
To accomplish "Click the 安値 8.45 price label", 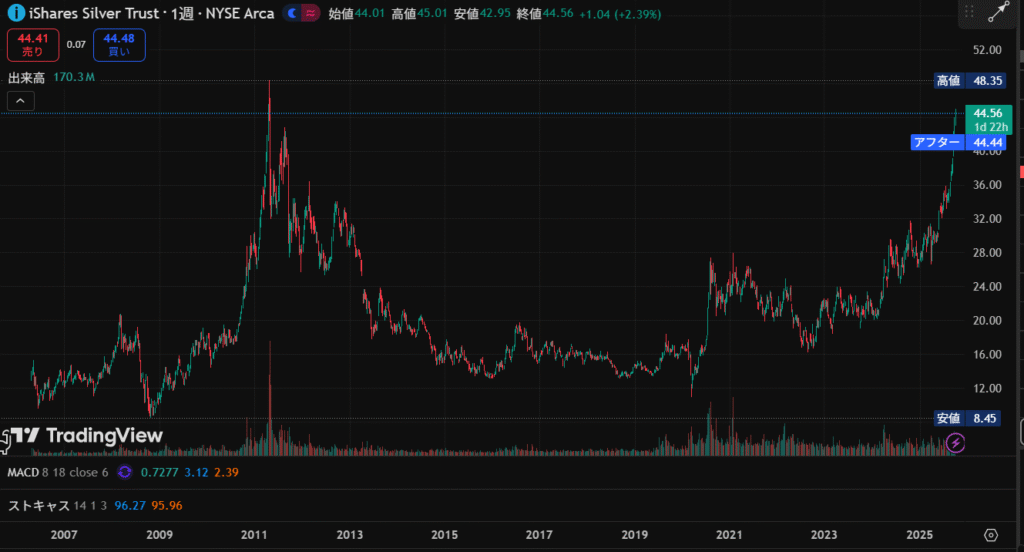I will [x=968, y=418].
